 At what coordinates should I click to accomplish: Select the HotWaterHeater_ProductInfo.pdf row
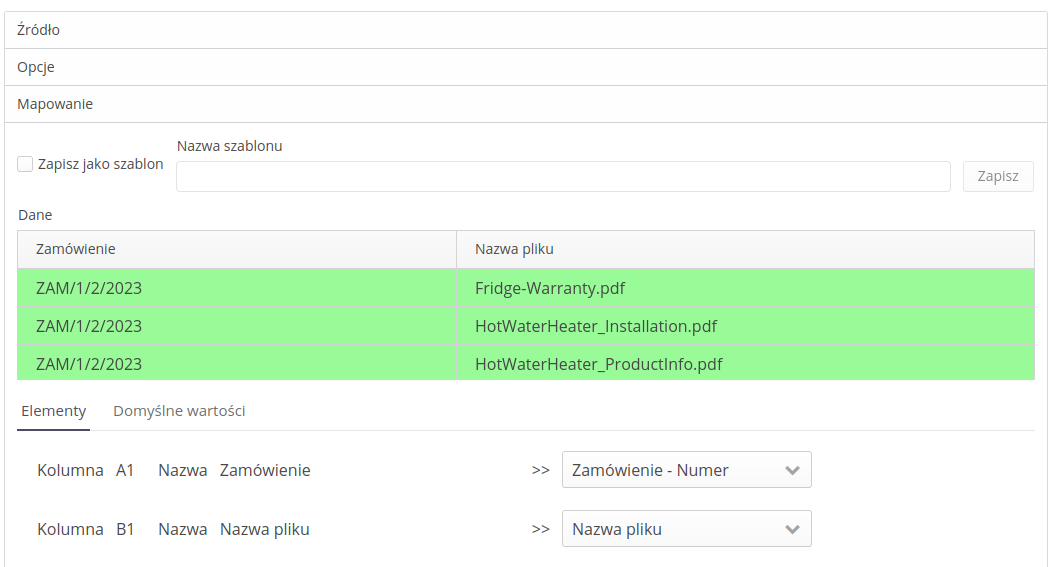coord(598,364)
